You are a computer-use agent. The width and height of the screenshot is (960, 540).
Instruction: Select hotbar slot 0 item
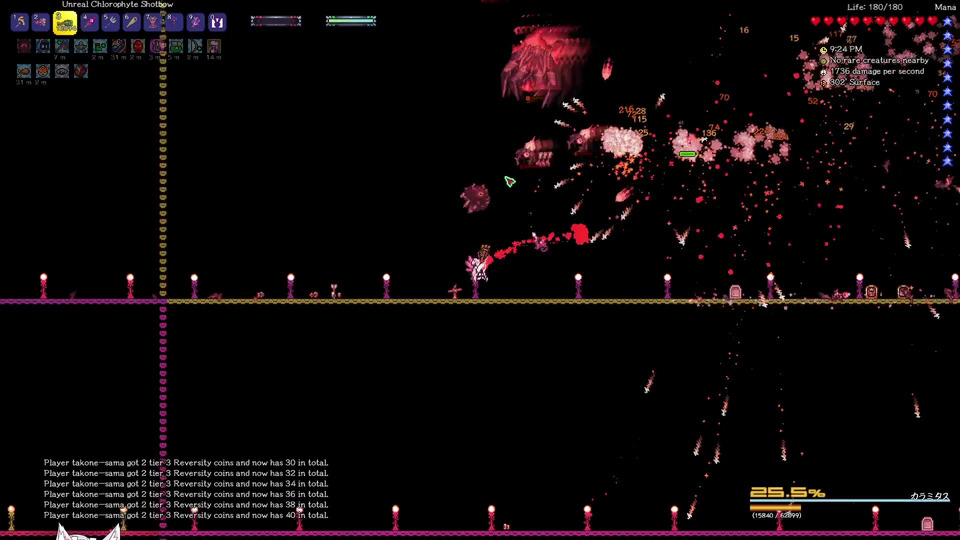[217, 23]
